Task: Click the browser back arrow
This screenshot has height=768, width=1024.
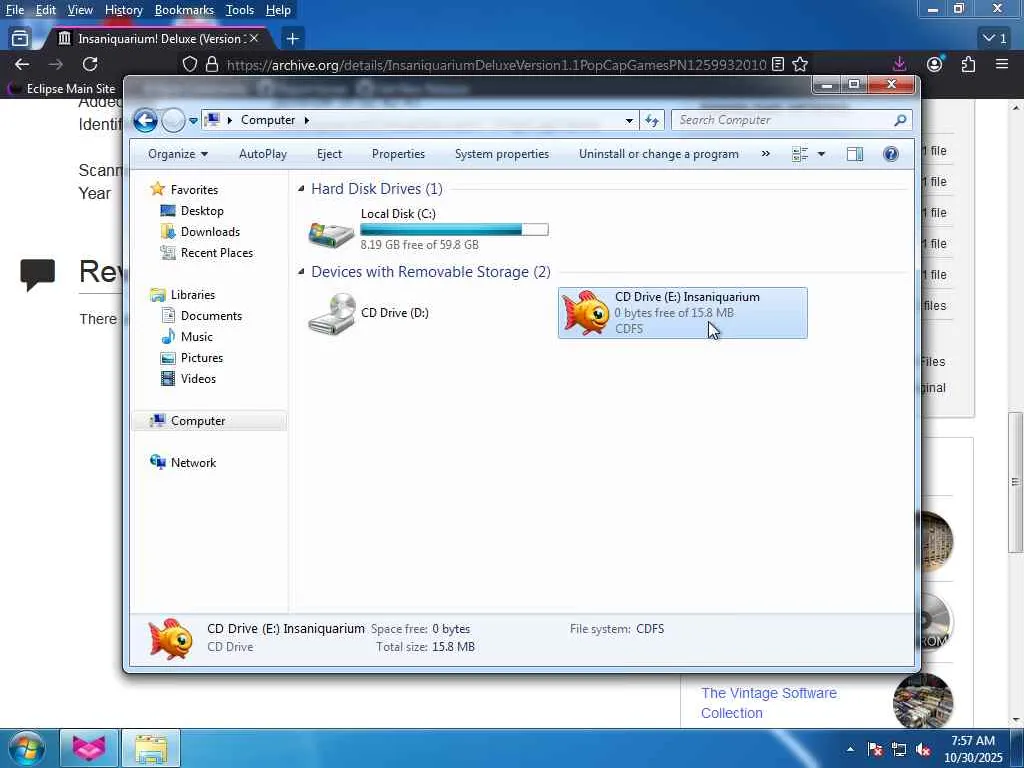Action: point(22,64)
